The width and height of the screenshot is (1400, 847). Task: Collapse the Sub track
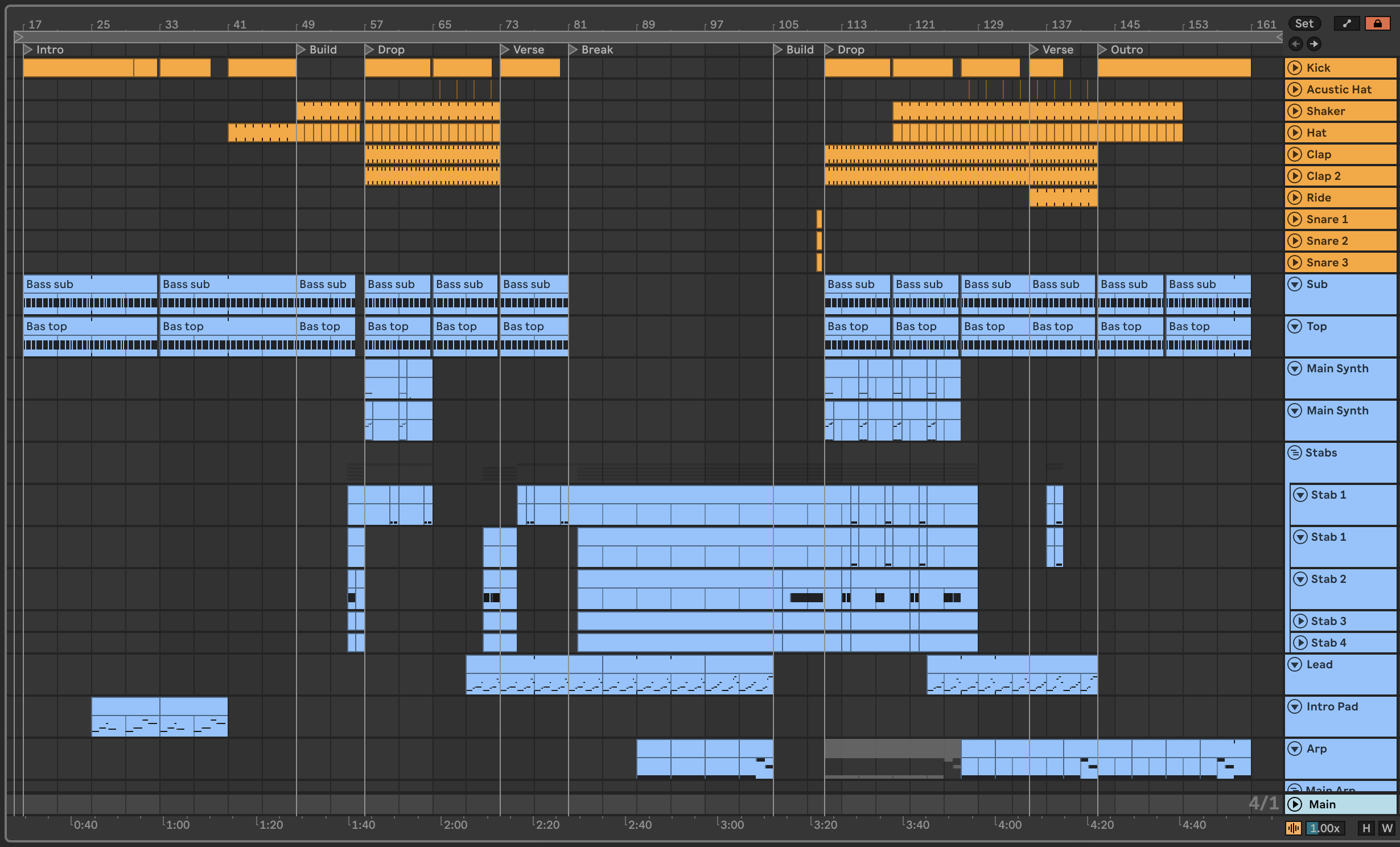click(x=1295, y=284)
